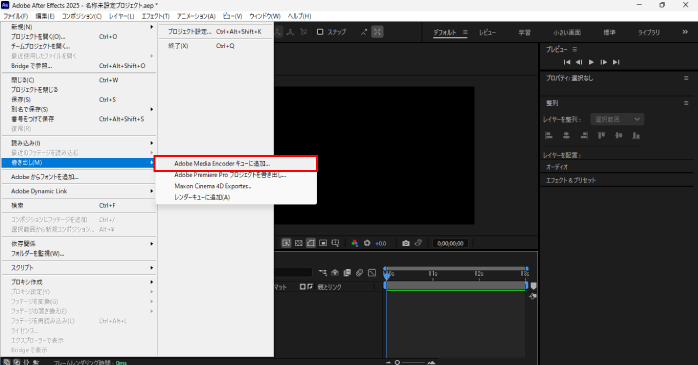
Task: Enable the スナップ checkbox
Action: 320,32
